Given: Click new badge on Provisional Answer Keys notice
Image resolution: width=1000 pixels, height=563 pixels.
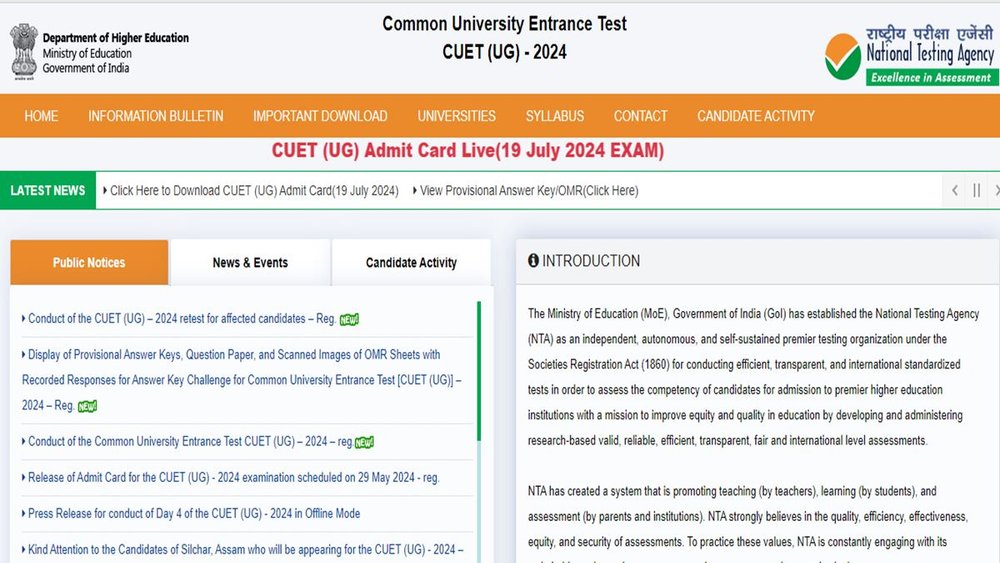Looking at the screenshot, I should [87, 406].
